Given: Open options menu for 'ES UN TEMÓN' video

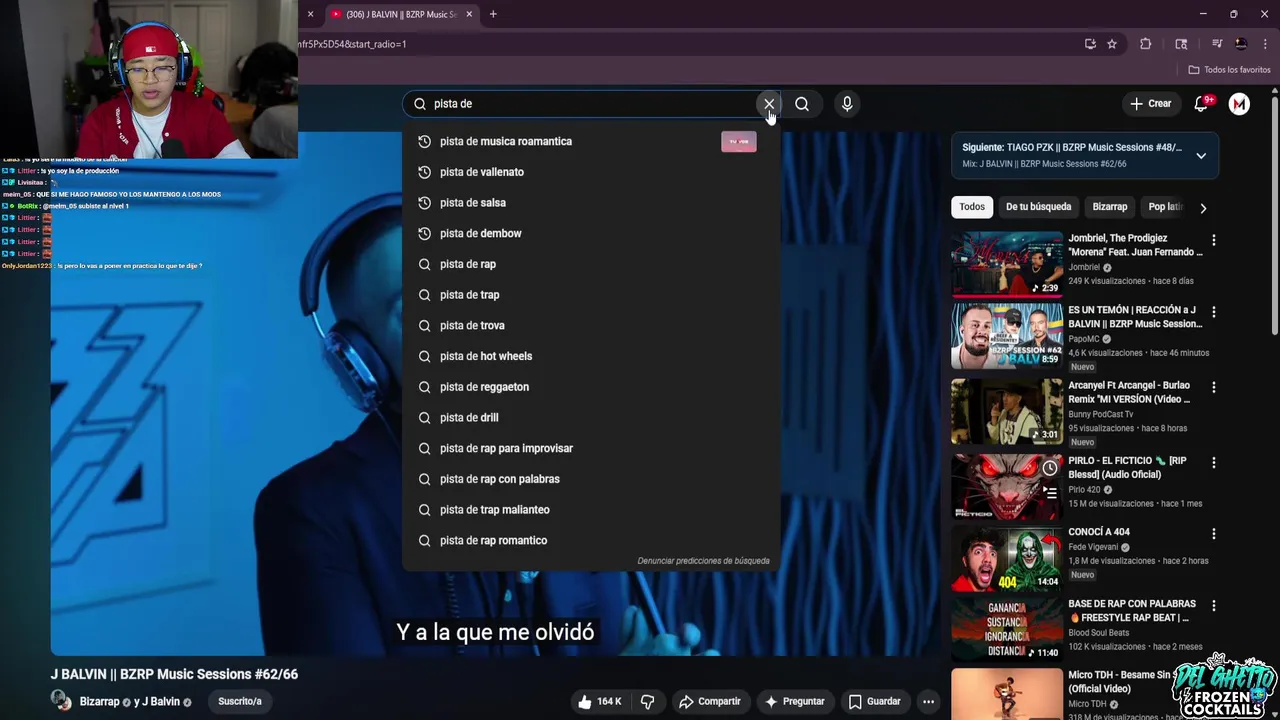Looking at the screenshot, I should click(1213, 312).
